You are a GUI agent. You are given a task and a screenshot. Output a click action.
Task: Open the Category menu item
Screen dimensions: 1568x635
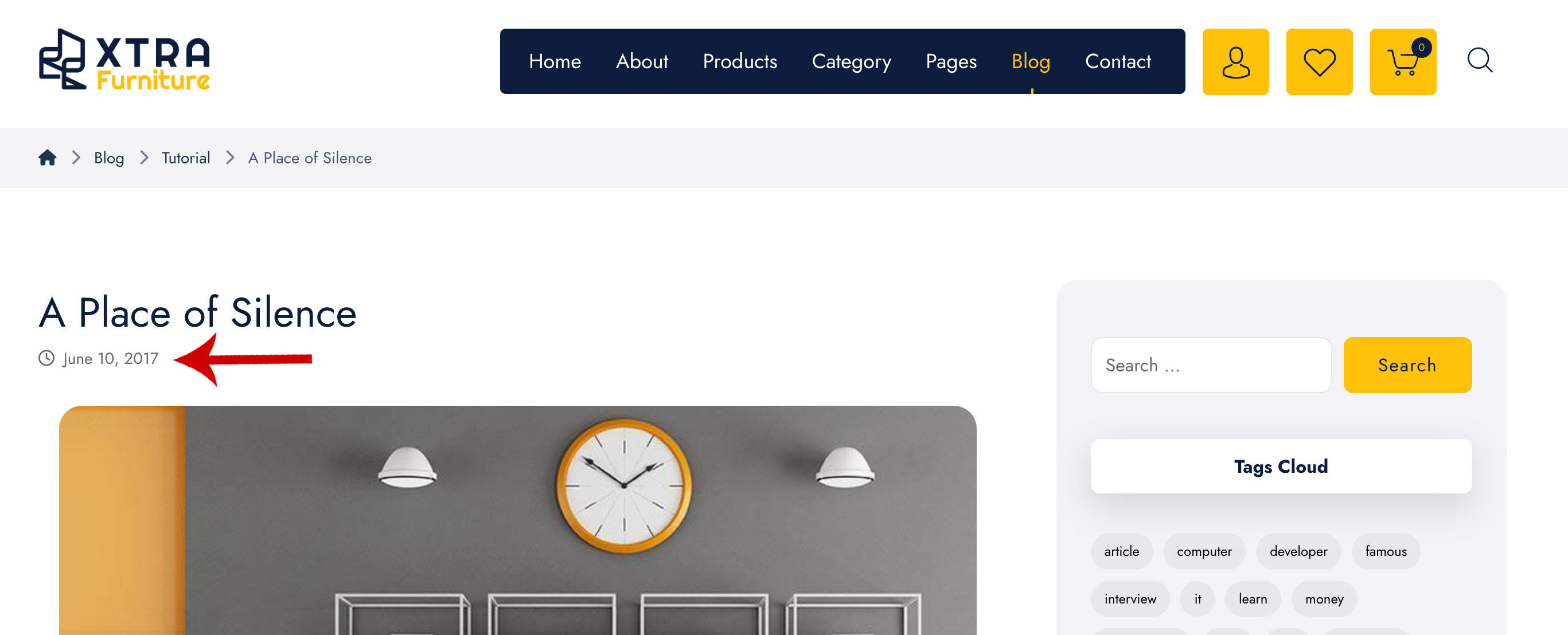click(x=851, y=61)
